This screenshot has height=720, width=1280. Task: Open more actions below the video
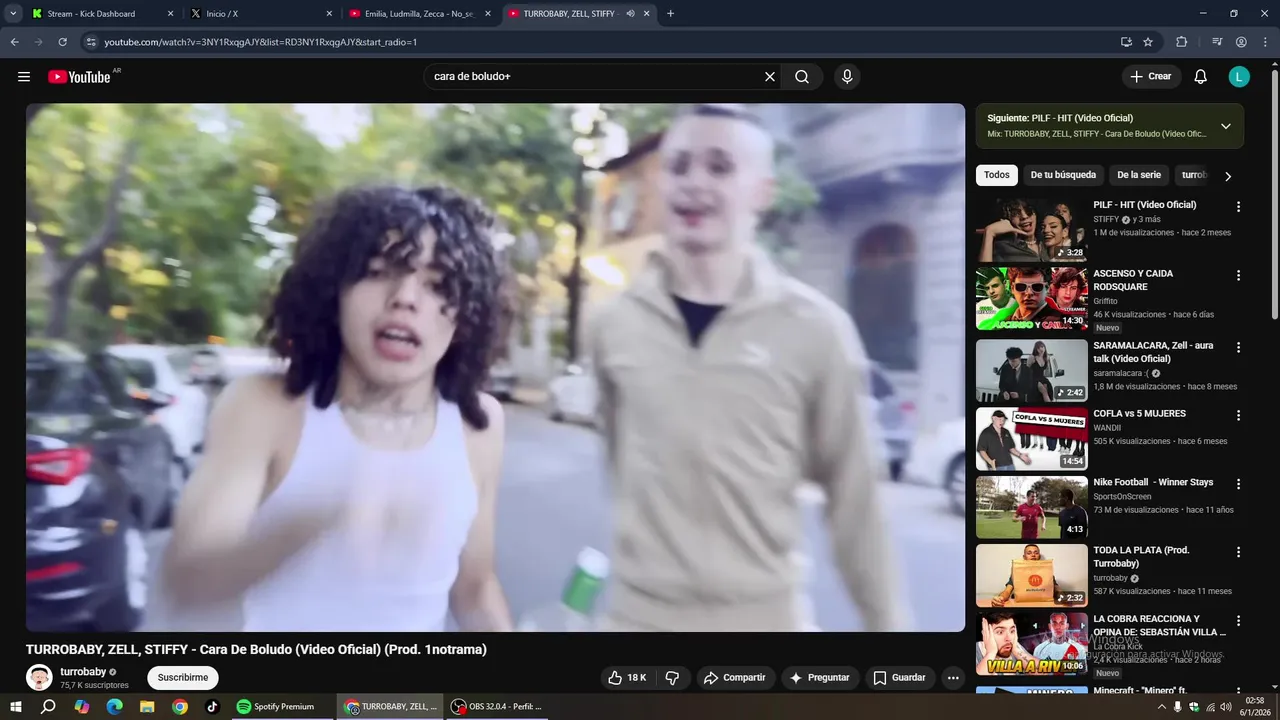(x=953, y=678)
